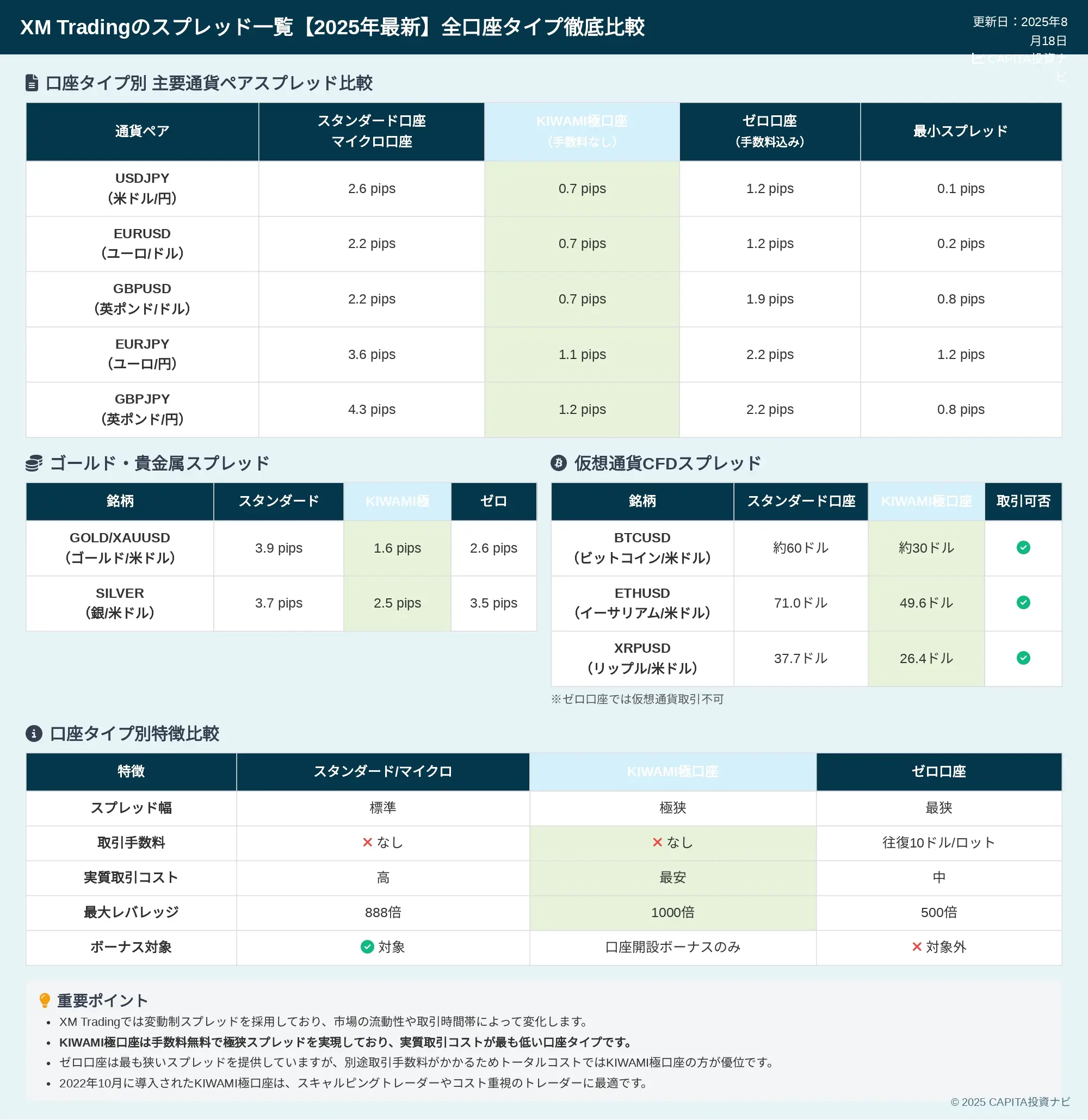This screenshot has height=1120, width=1088.
Task: Click the 0.2 pips EURUSD minimum spread
Action: [961, 244]
